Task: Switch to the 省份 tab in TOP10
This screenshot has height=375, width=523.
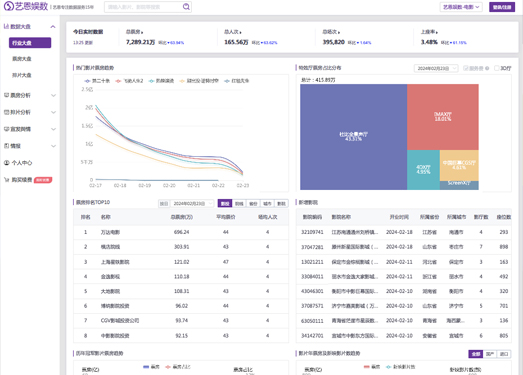Action: pos(253,204)
